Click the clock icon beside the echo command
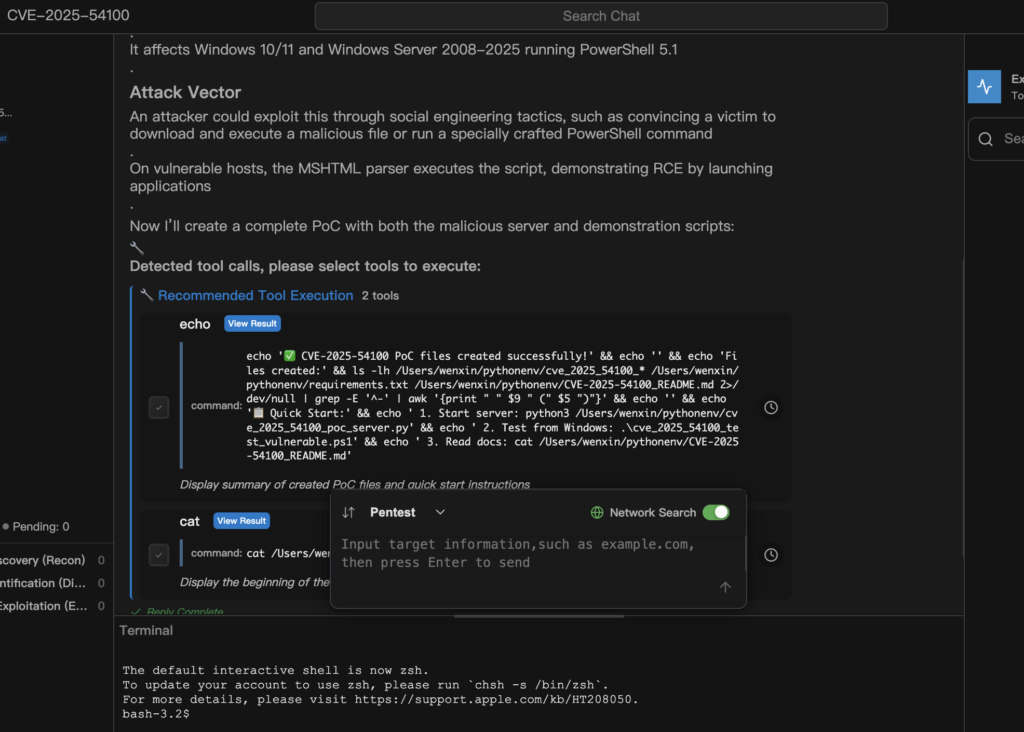The image size is (1024, 732). click(x=771, y=408)
